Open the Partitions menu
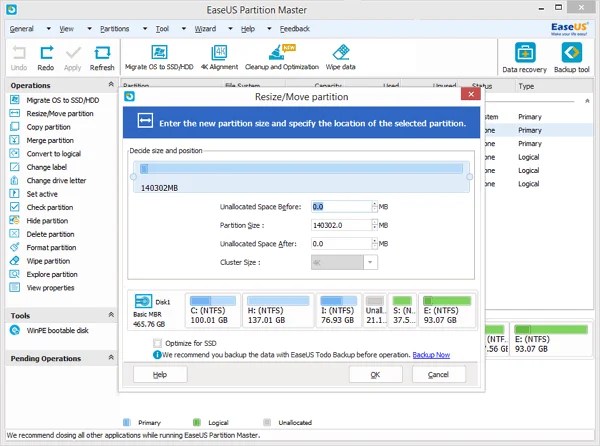Image resolution: width=600 pixels, height=446 pixels. (x=114, y=29)
